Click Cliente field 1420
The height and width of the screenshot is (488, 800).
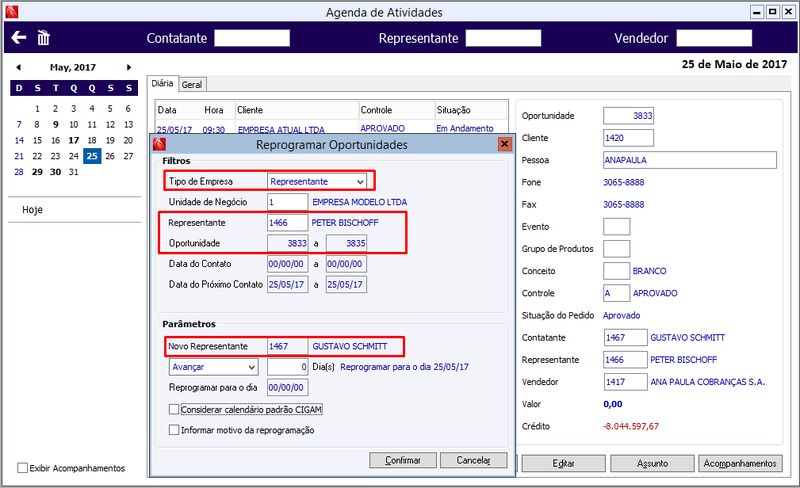628,138
